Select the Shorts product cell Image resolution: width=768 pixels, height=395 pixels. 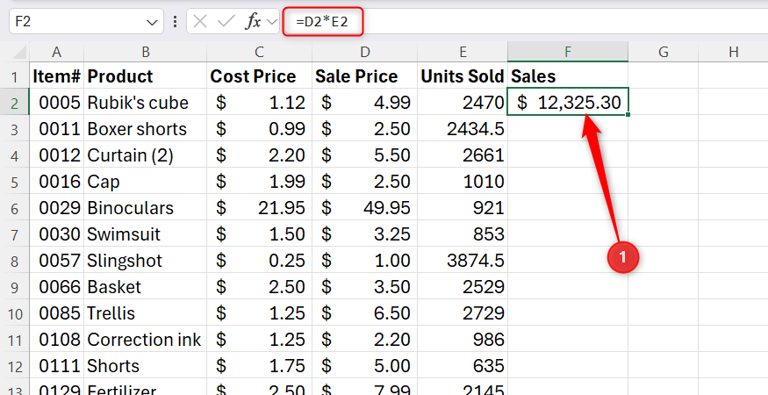(145, 366)
